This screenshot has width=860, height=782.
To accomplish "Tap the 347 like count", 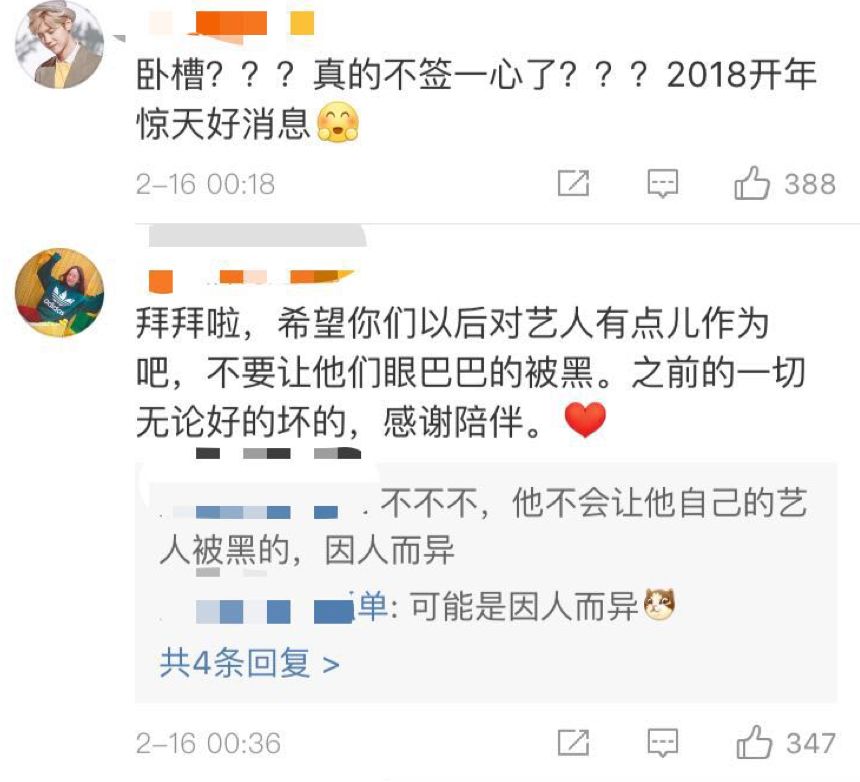I will coord(811,744).
